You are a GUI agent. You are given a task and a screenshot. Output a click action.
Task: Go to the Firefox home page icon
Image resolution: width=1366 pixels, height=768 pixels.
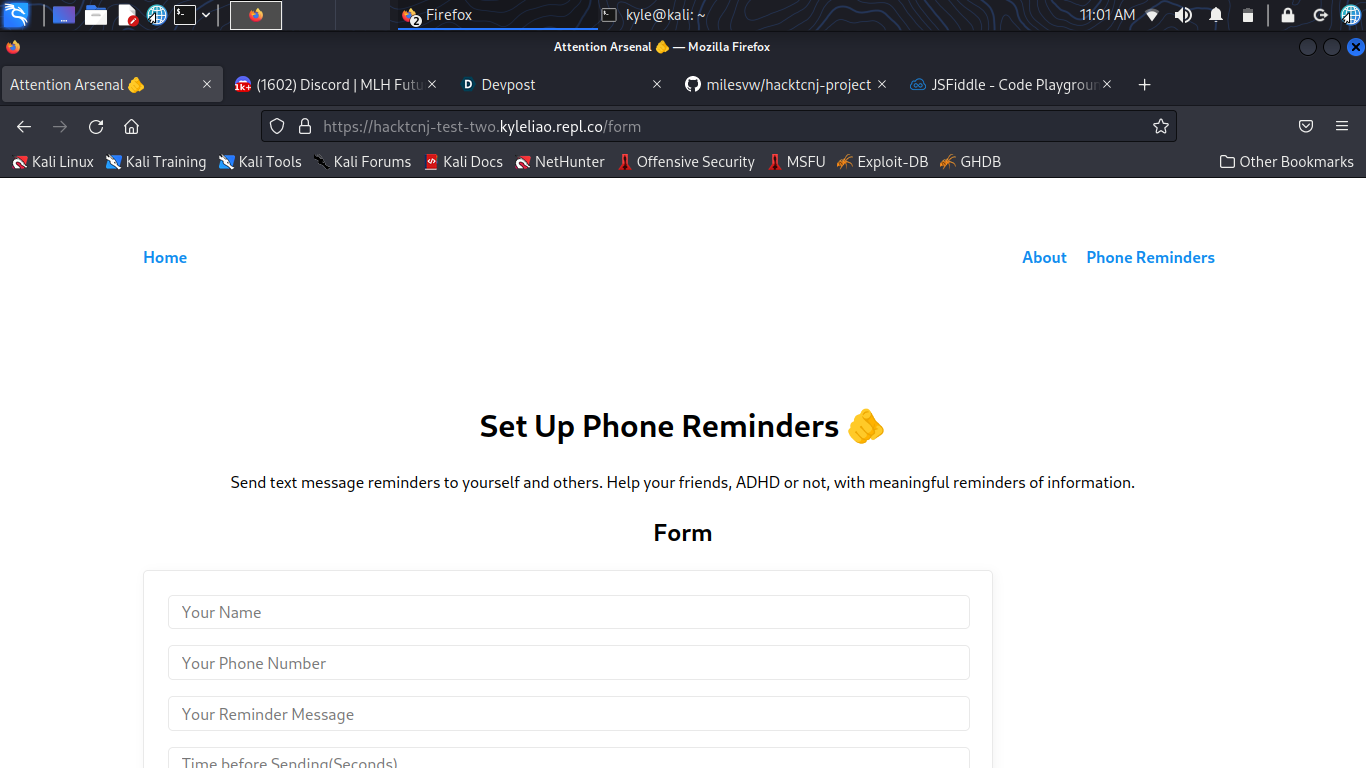(131, 127)
